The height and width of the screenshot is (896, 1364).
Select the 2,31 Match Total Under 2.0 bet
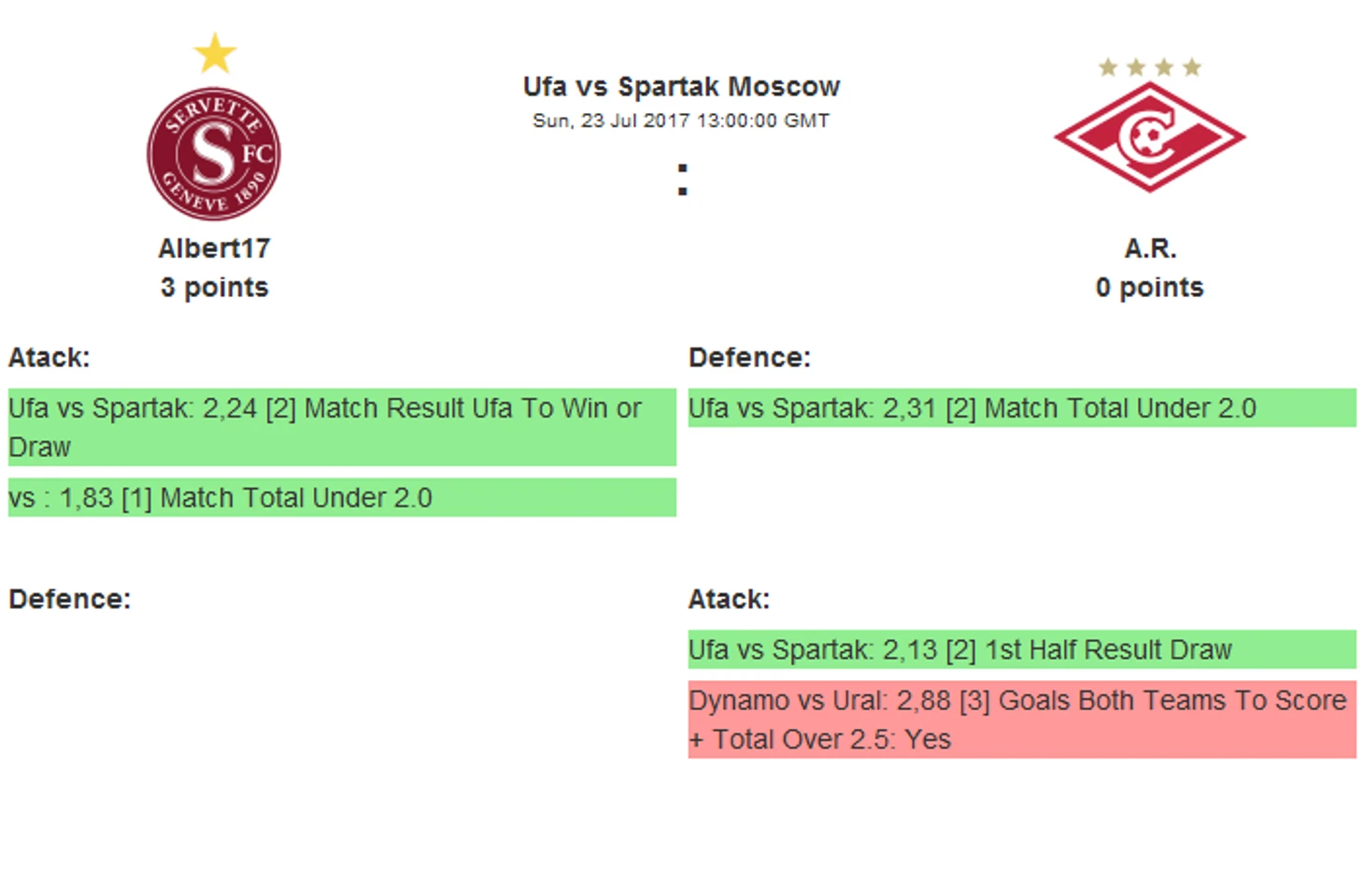pos(1022,407)
